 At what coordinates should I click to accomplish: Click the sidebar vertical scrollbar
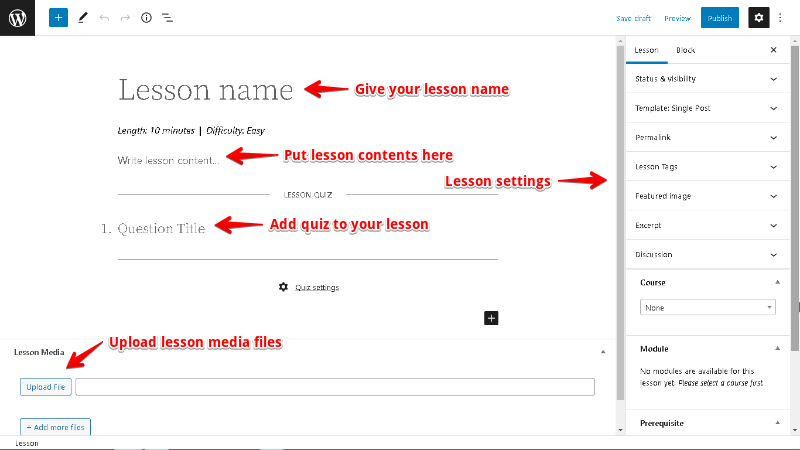pyautogui.click(x=795, y=198)
